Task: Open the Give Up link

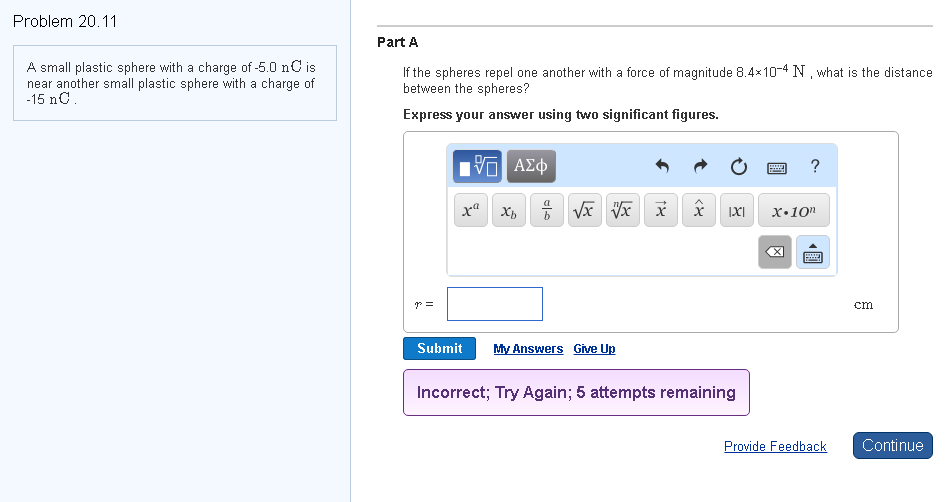Action: 594,349
